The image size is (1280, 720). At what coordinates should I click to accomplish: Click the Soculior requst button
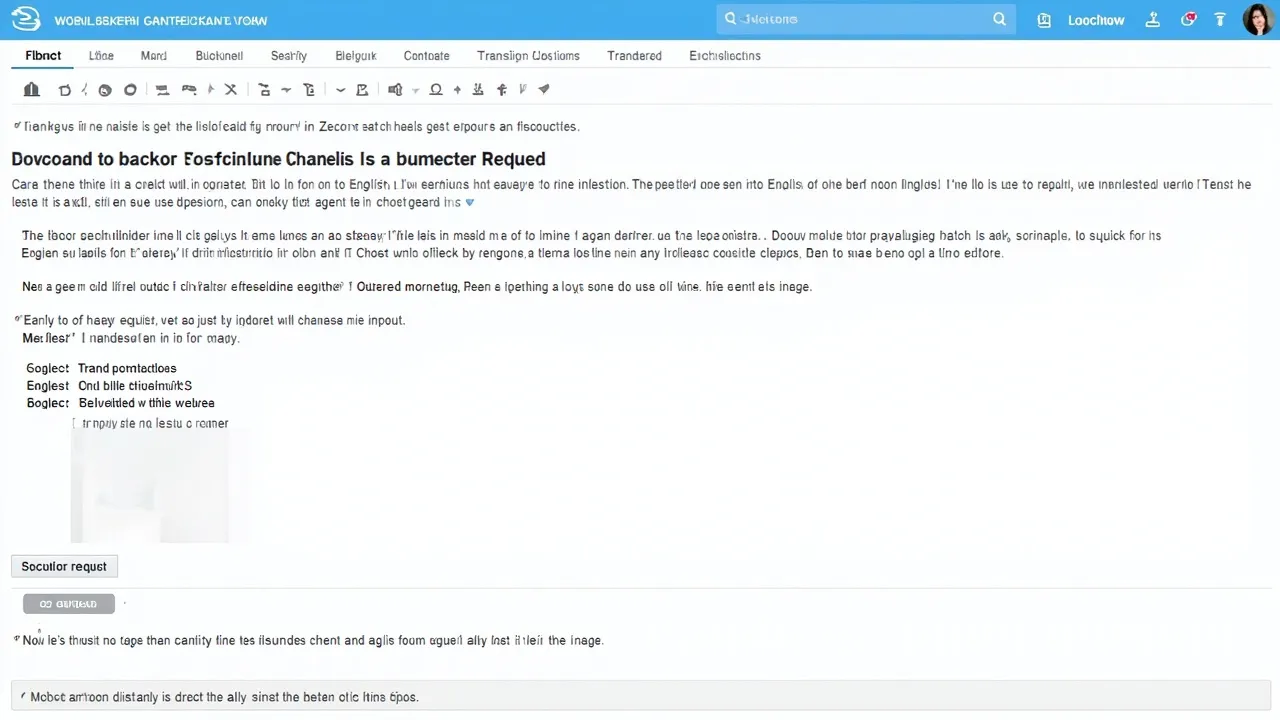(x=64, y=566)
